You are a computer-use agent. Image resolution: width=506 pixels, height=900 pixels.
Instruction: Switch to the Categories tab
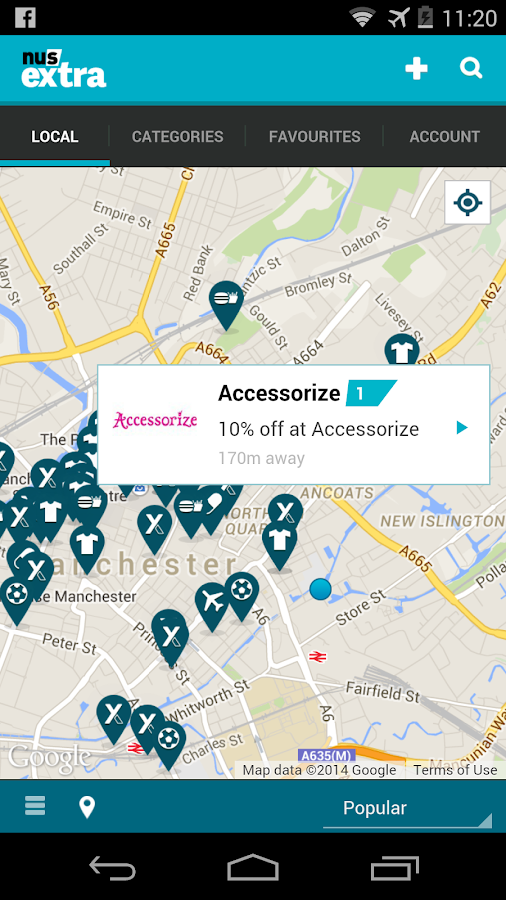tap(177, 137)
